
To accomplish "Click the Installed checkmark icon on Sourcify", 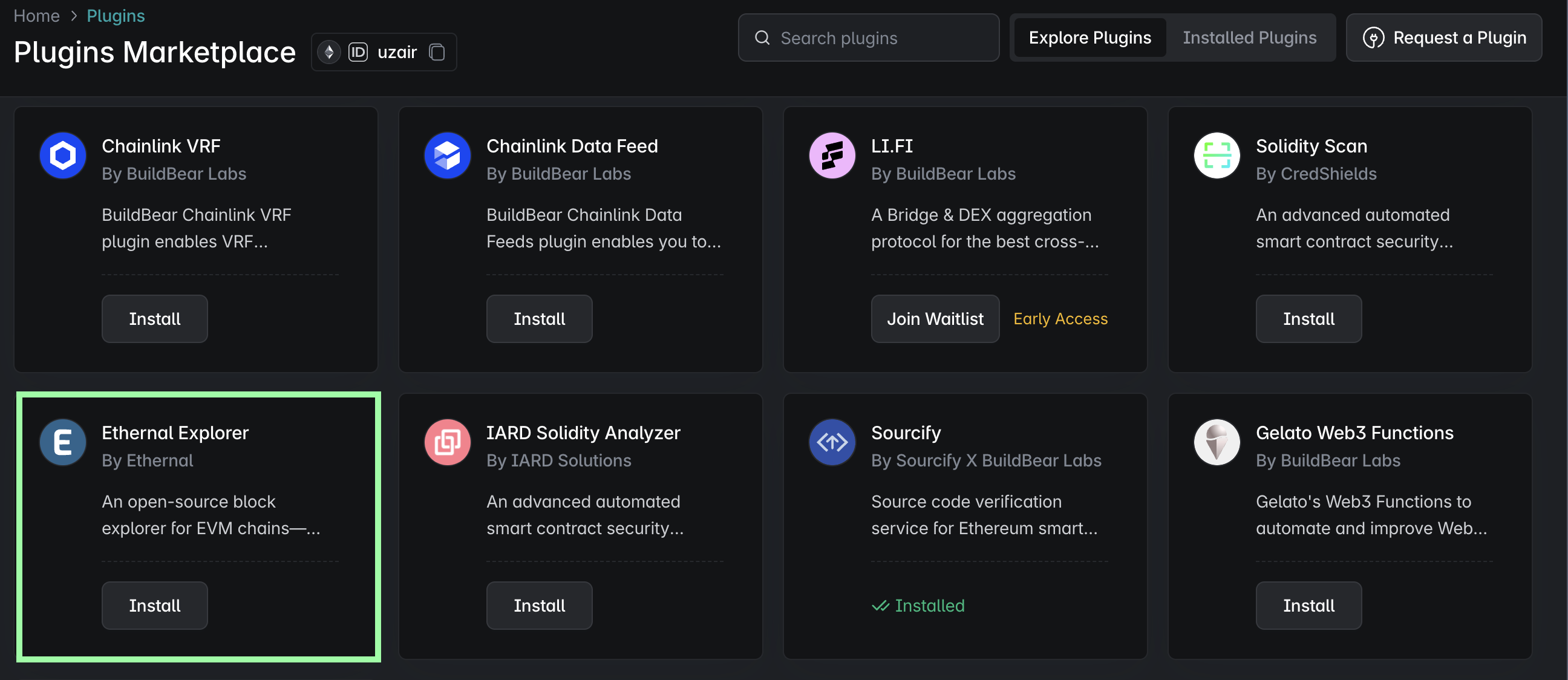I will pyautogui.click(x=880, y=606).
